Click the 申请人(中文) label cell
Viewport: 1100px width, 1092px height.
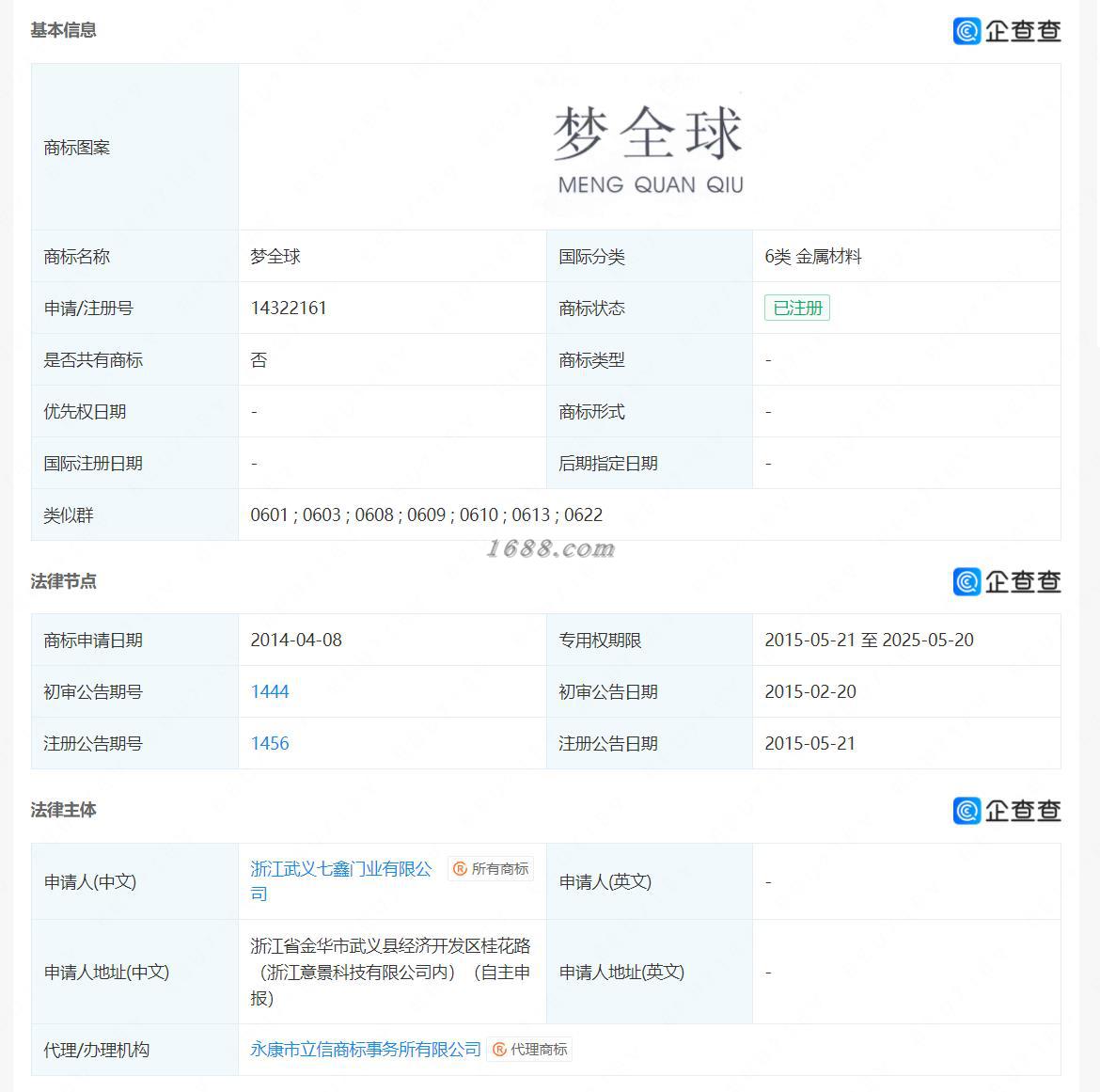coord(134,881)
